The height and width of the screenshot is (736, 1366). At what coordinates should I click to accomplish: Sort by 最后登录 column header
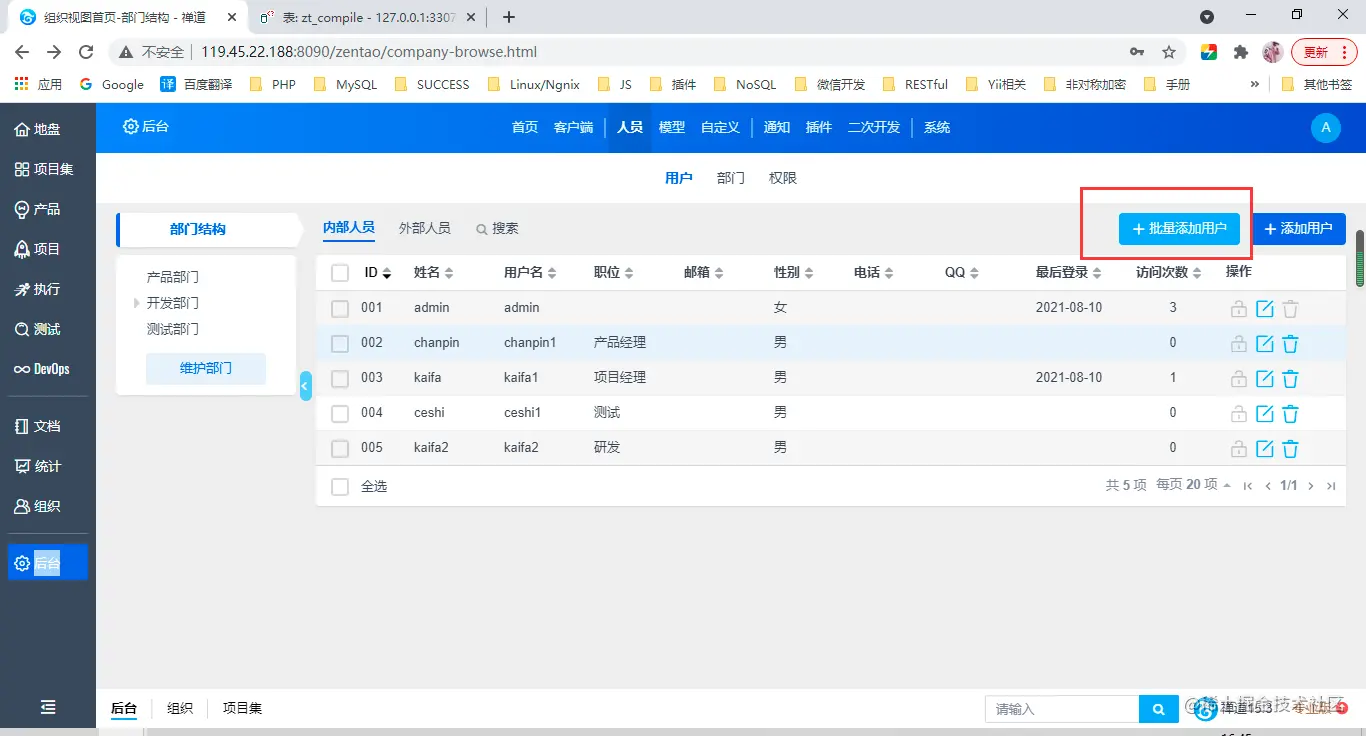(x=1068, y=273)
